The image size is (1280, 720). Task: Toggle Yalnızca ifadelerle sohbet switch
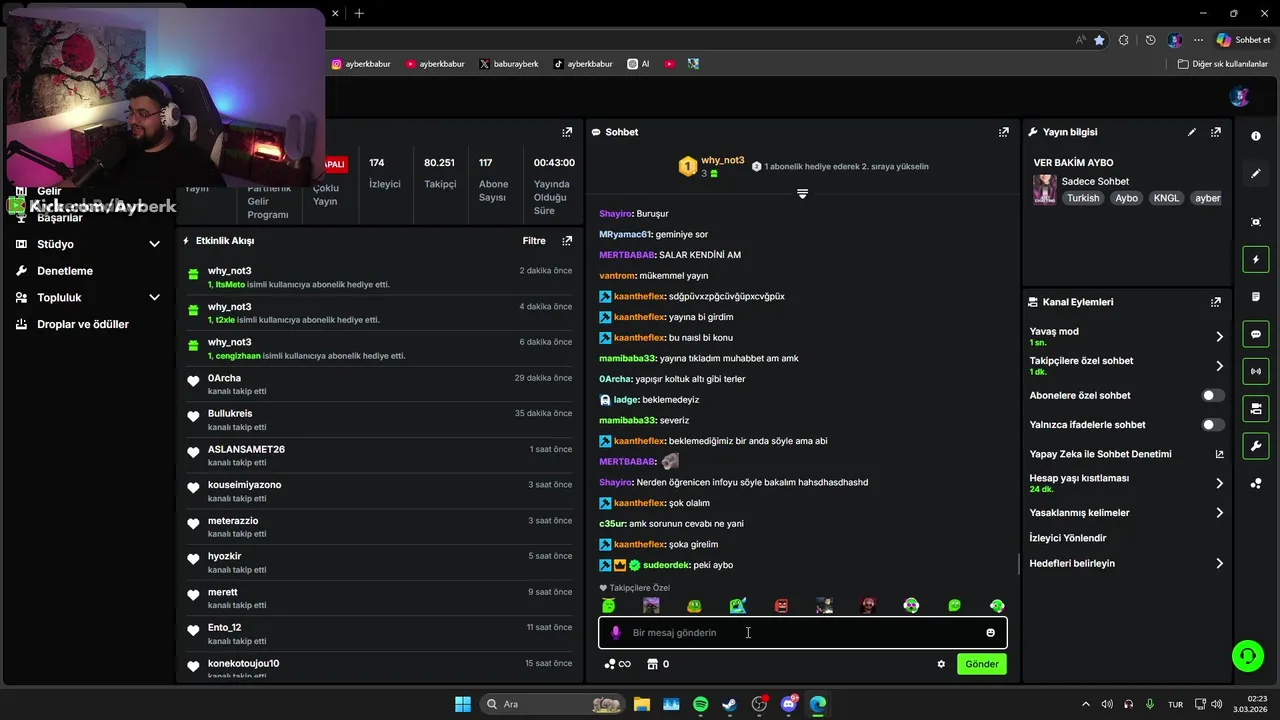click(x=1212, y=425)
